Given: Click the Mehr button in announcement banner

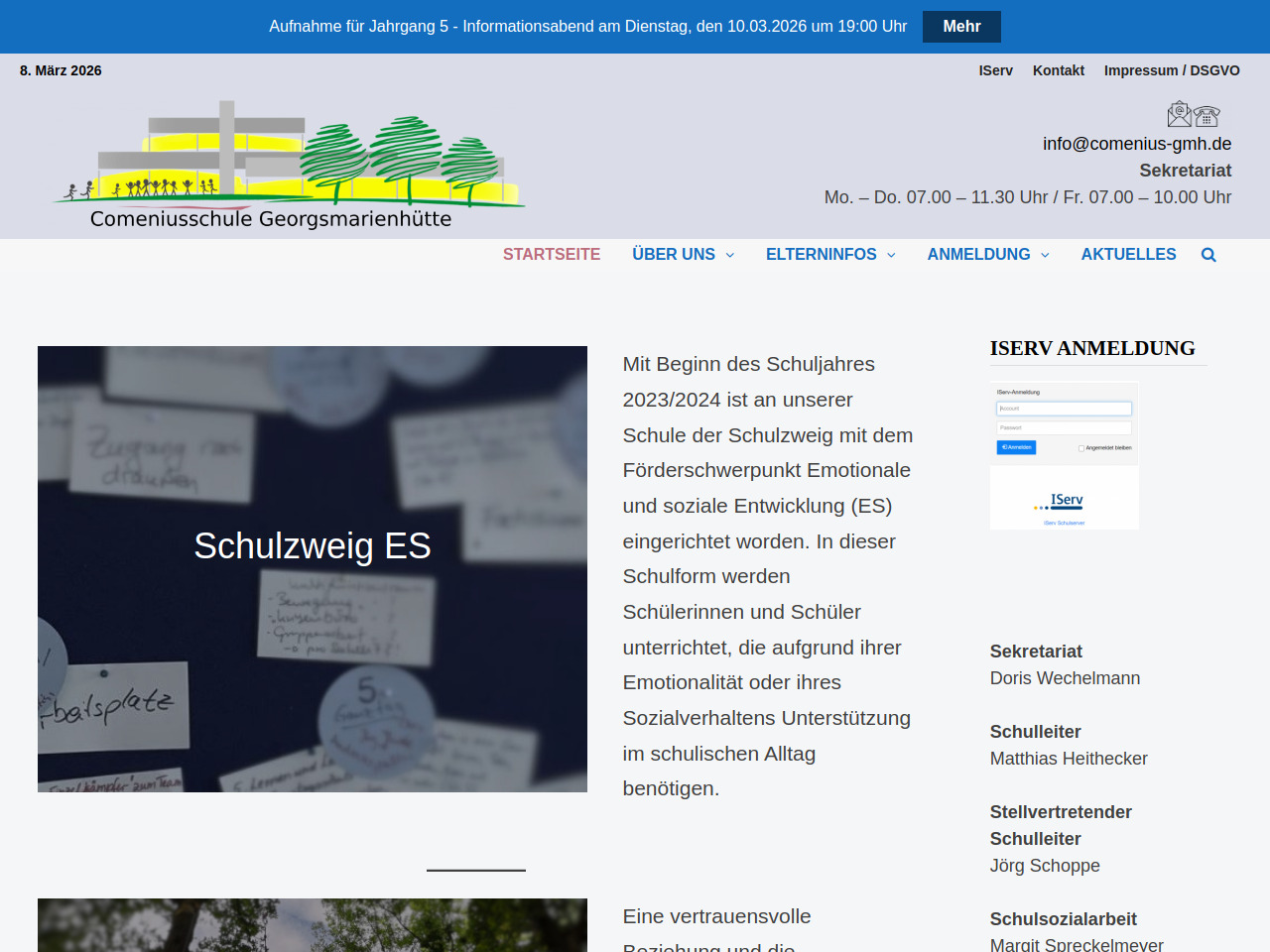Looking at the screenshot, I should (960, 27).
